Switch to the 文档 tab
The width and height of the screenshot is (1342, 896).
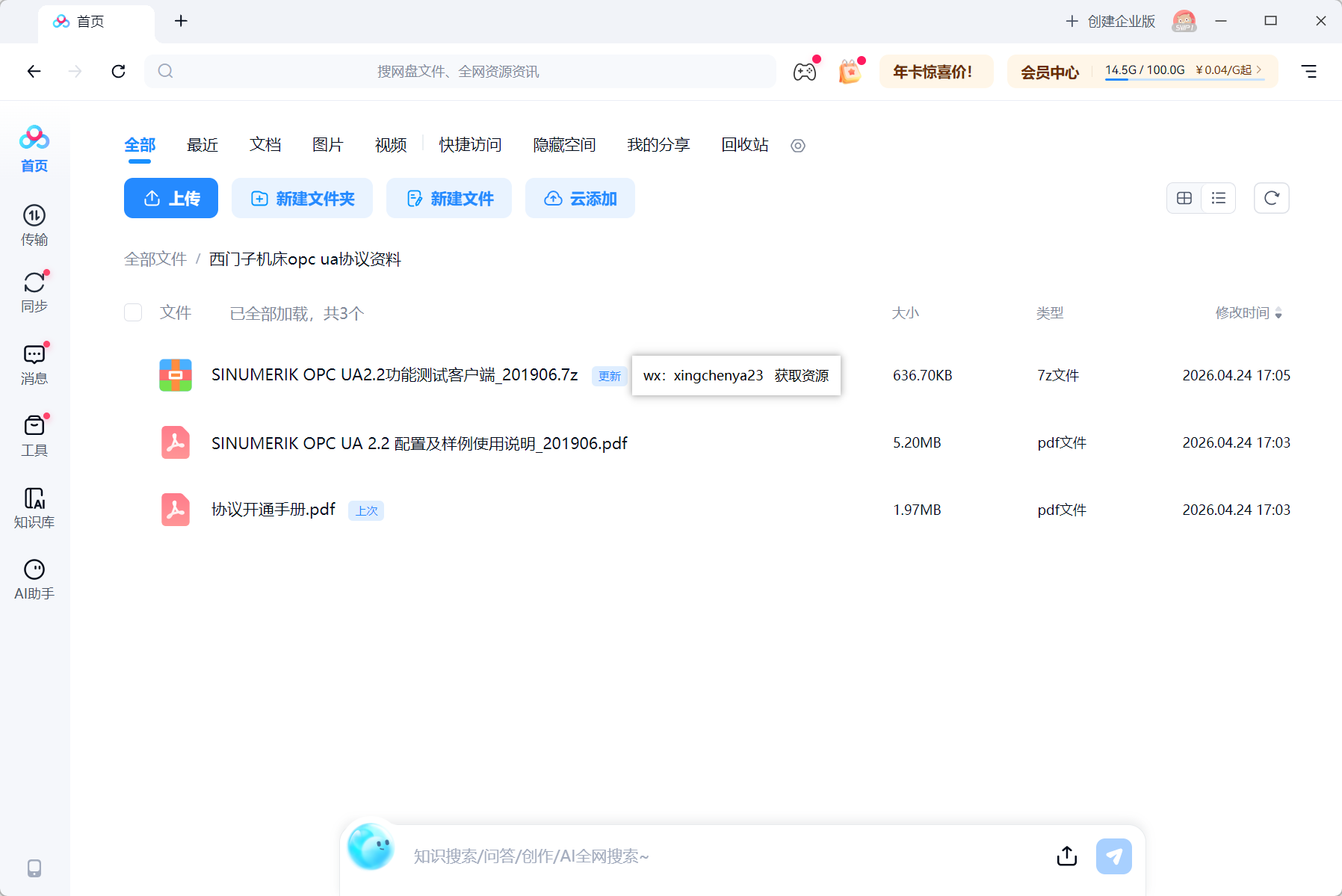[265, 145]
